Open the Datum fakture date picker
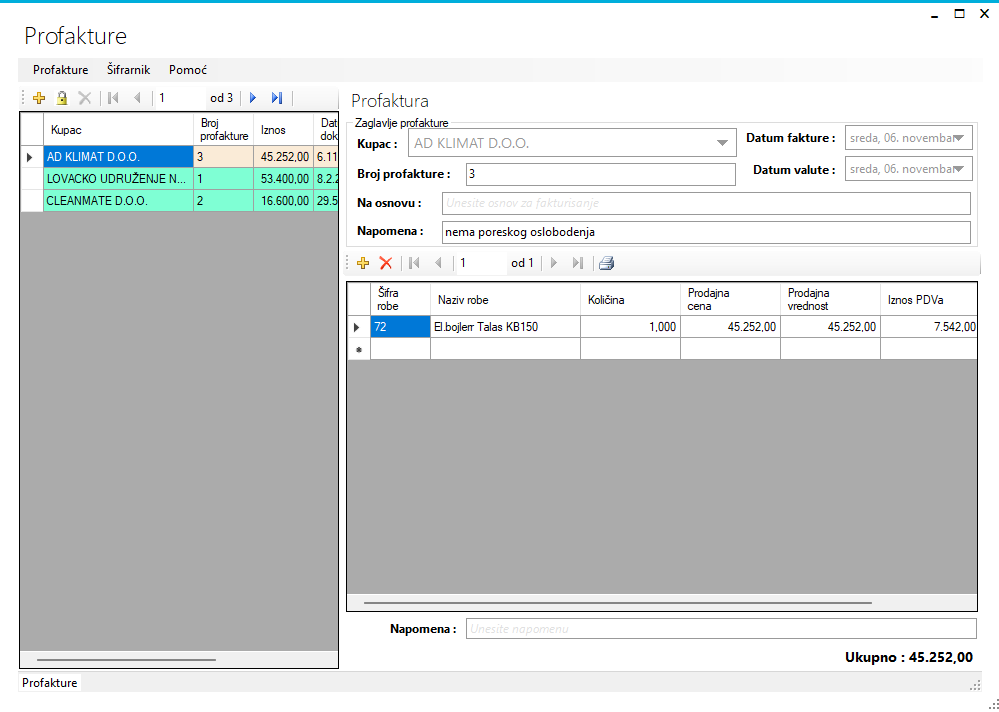 coord(960,138)
